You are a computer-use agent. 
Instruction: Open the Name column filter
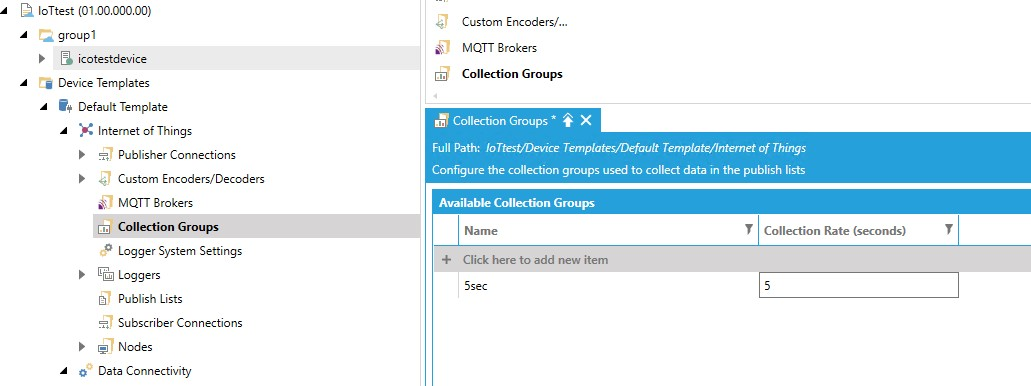coord(748,229)
